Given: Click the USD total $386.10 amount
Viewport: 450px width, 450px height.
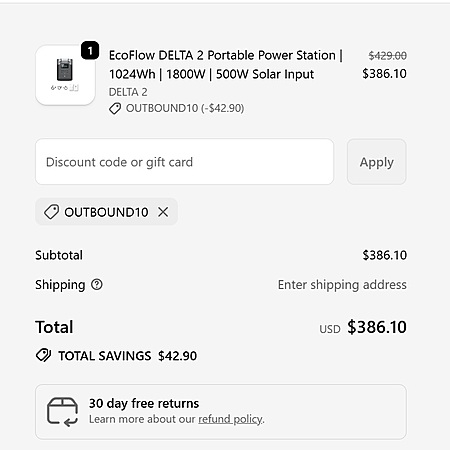Looking at the screenshot, I should click(x=377, y=327).
